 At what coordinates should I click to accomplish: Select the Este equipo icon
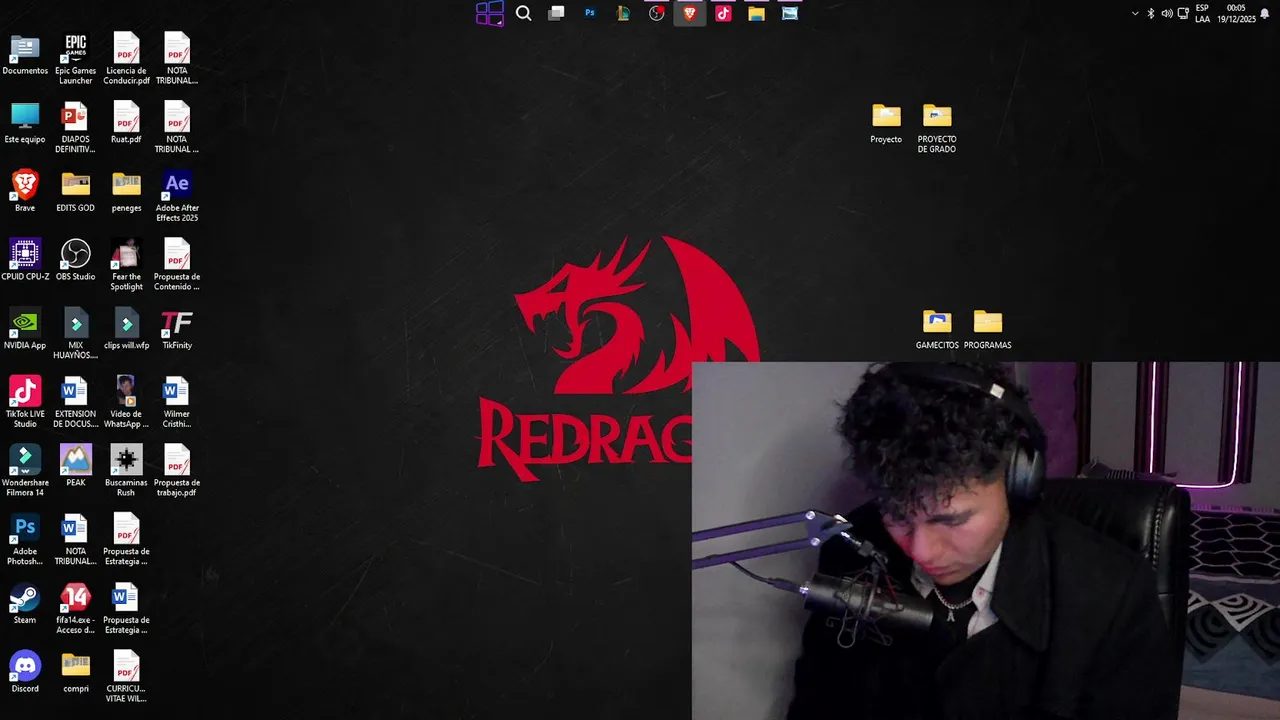coord(25,123)
